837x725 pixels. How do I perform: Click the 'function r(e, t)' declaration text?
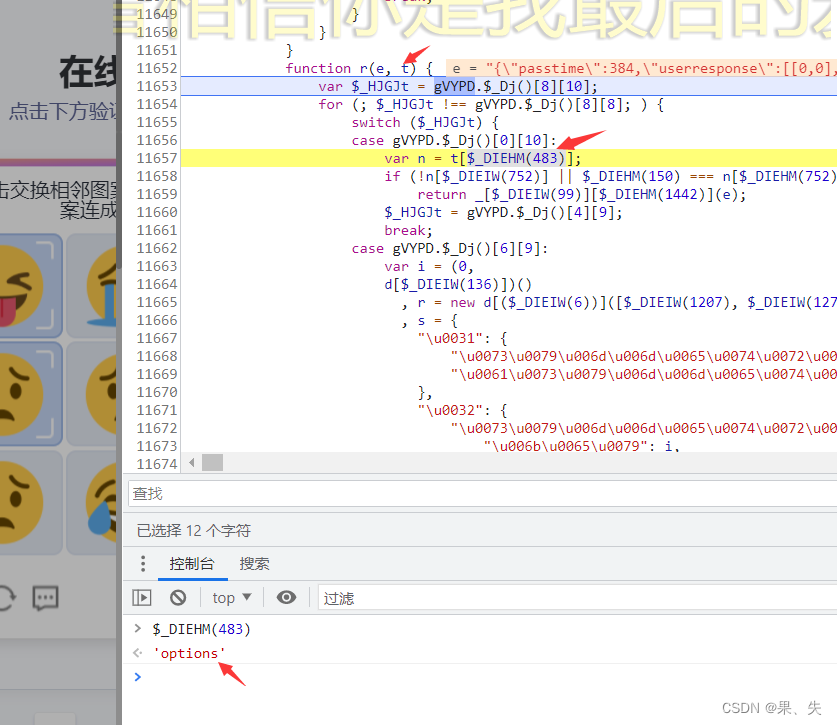pos(351,68)
